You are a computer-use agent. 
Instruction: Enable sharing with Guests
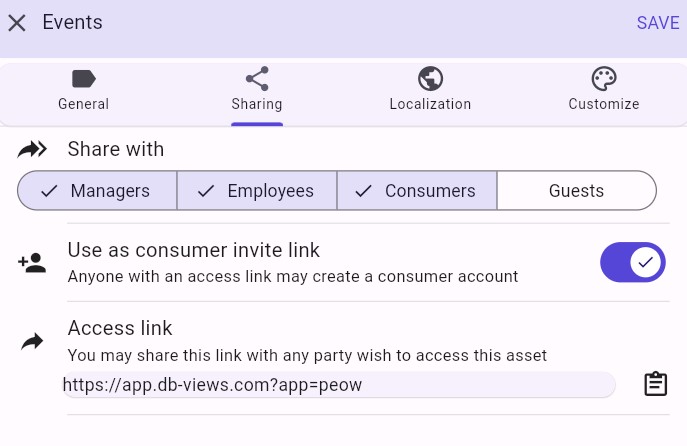(576, 191)
